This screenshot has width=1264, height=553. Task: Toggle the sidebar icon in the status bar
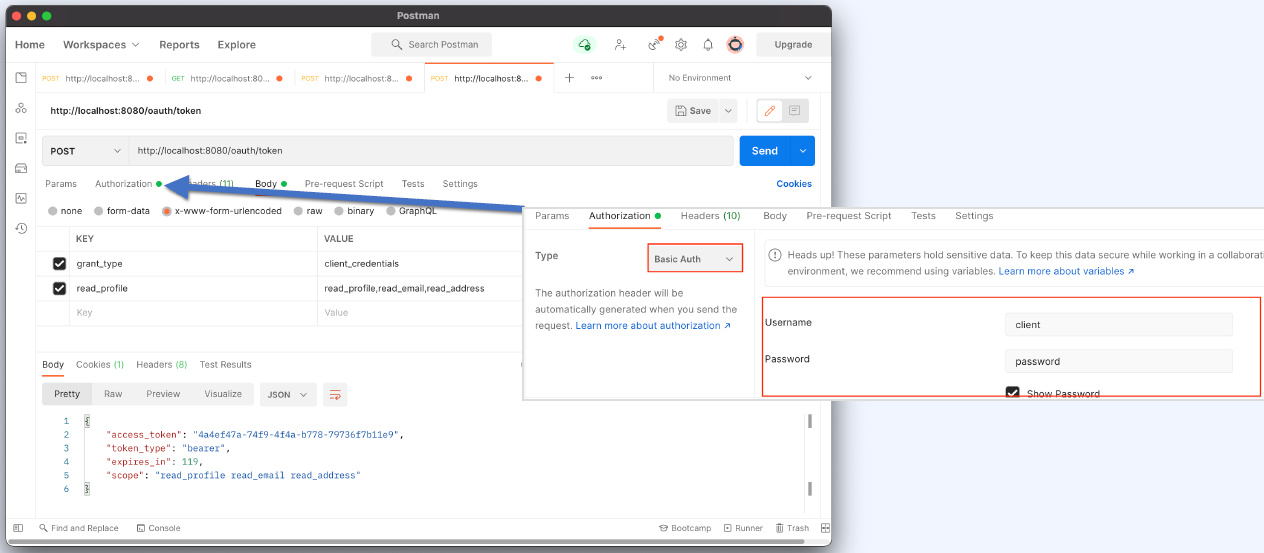point(17,528)
